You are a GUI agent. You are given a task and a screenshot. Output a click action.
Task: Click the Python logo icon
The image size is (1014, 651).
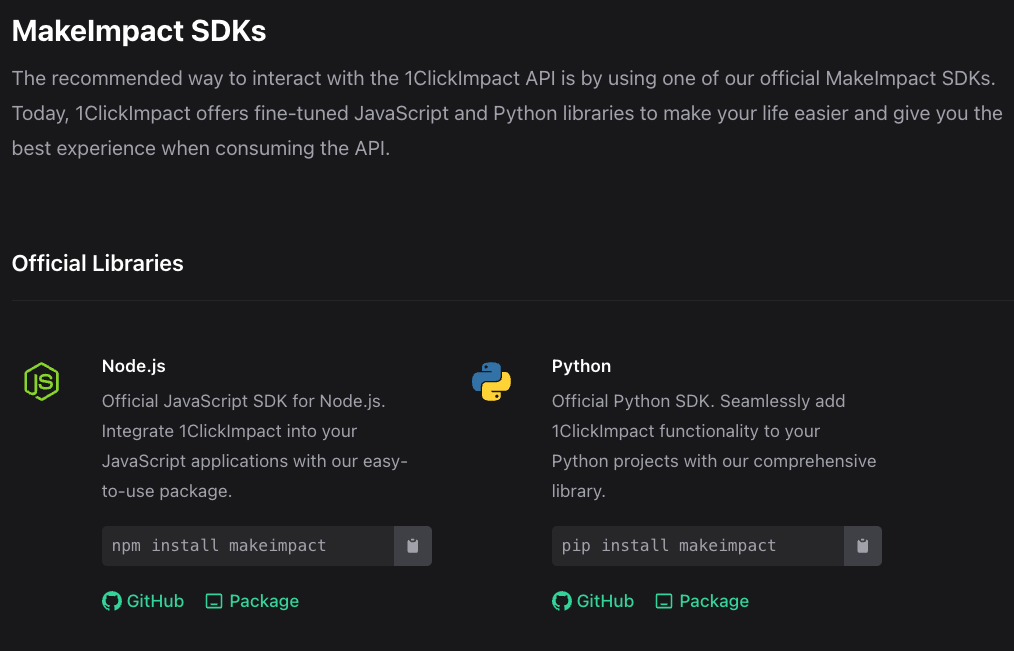point(491,381)
